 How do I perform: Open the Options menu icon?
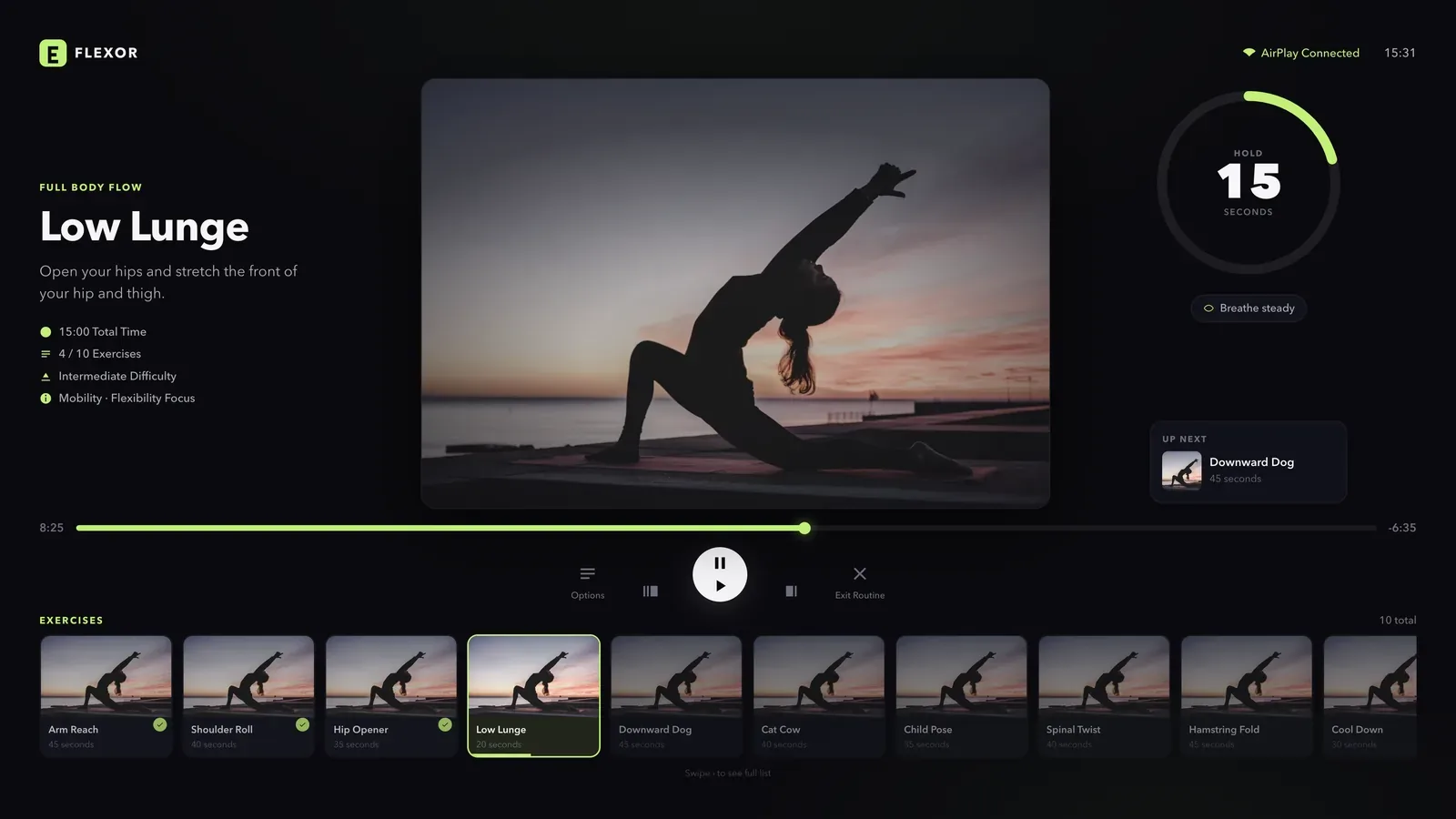coord(587,573)
